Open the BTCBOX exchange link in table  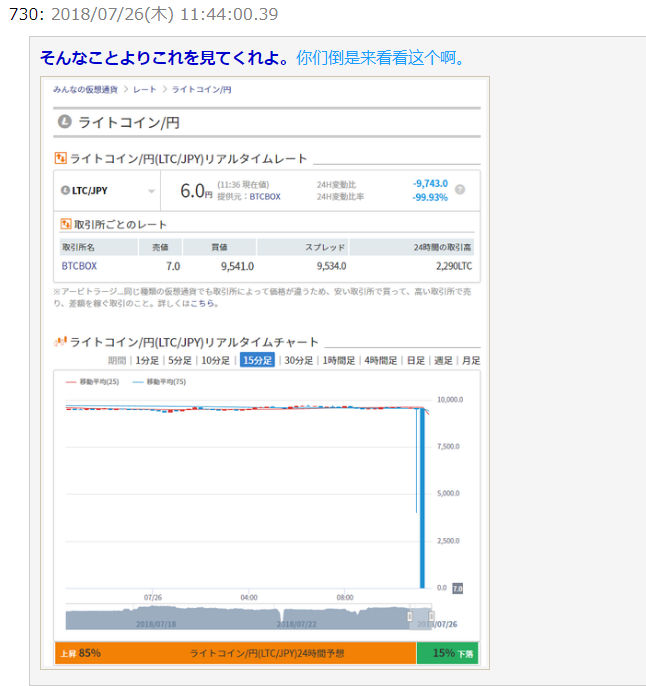point(79,266)
